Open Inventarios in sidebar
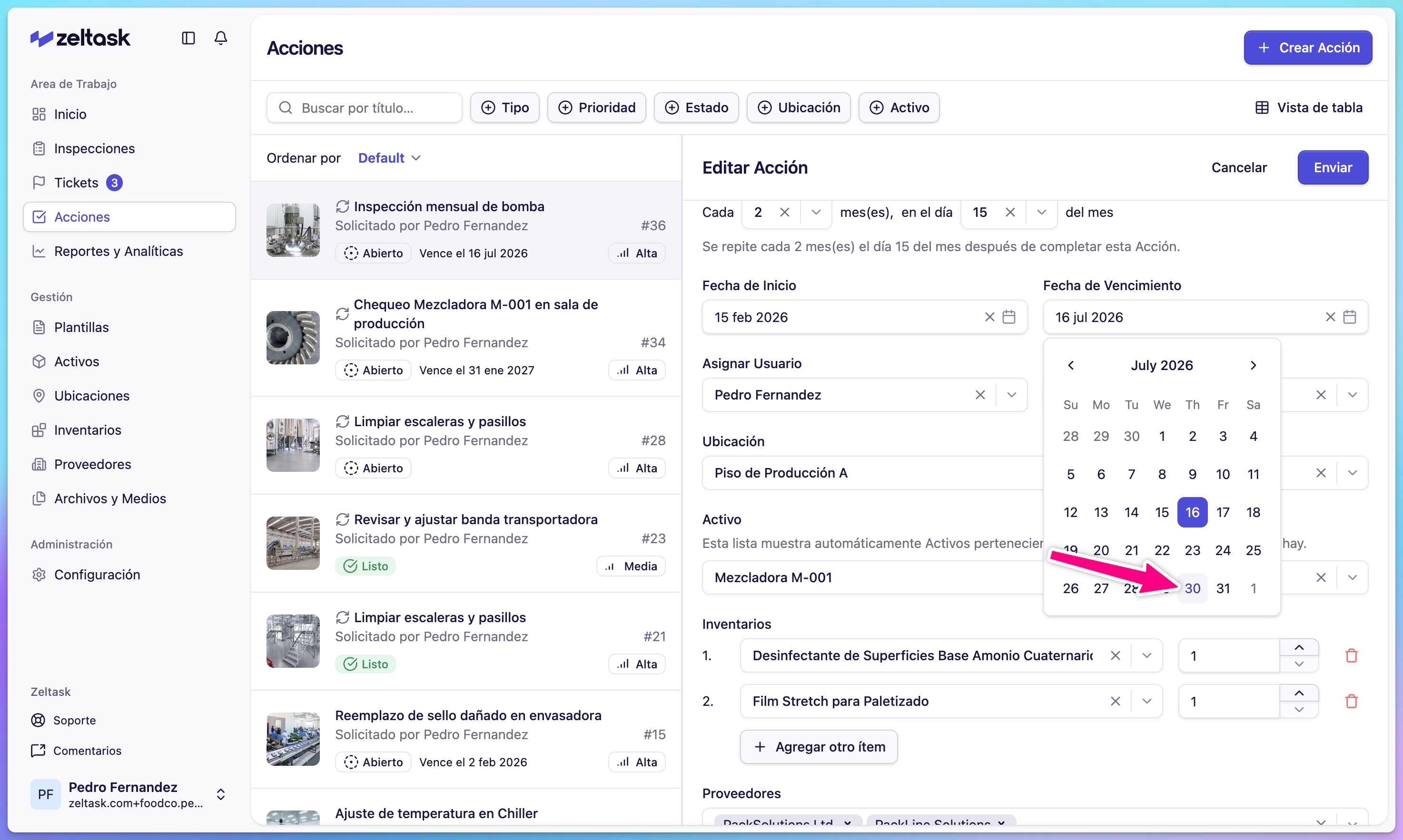This screenshot has width=1403, height=840. [x=129, y=430]
